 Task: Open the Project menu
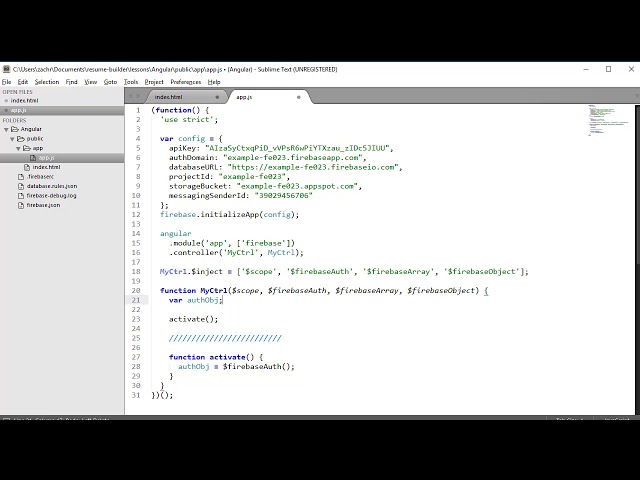[154, 82]
